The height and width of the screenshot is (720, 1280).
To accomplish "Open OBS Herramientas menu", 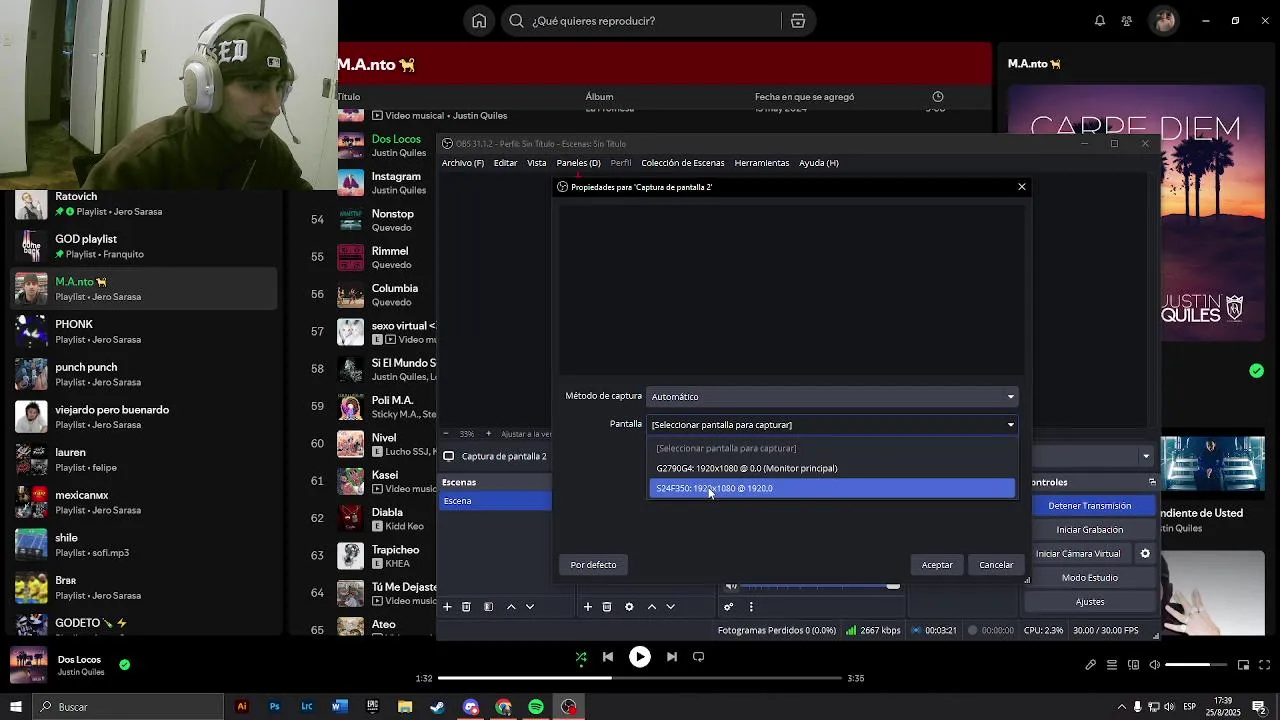I will (x=761, y=163).
